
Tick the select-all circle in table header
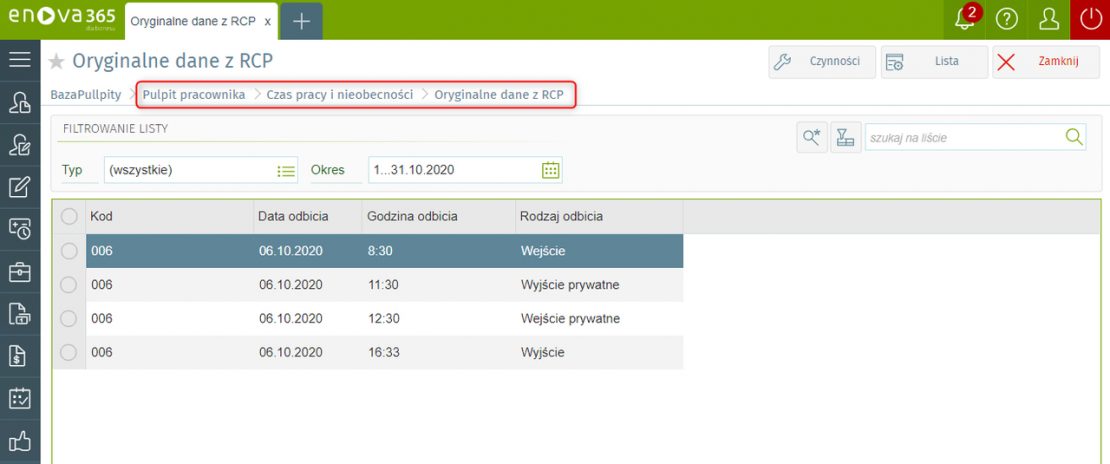click(69, 216)
